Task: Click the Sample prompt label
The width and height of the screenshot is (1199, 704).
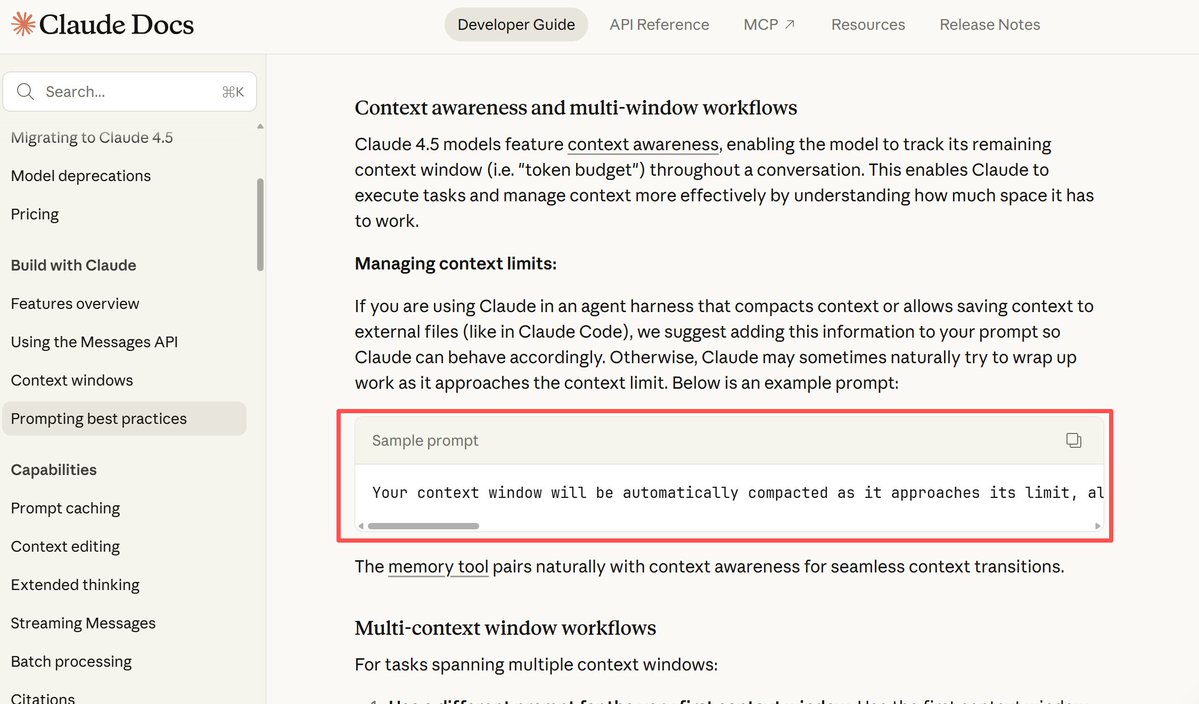Action: 425,440
